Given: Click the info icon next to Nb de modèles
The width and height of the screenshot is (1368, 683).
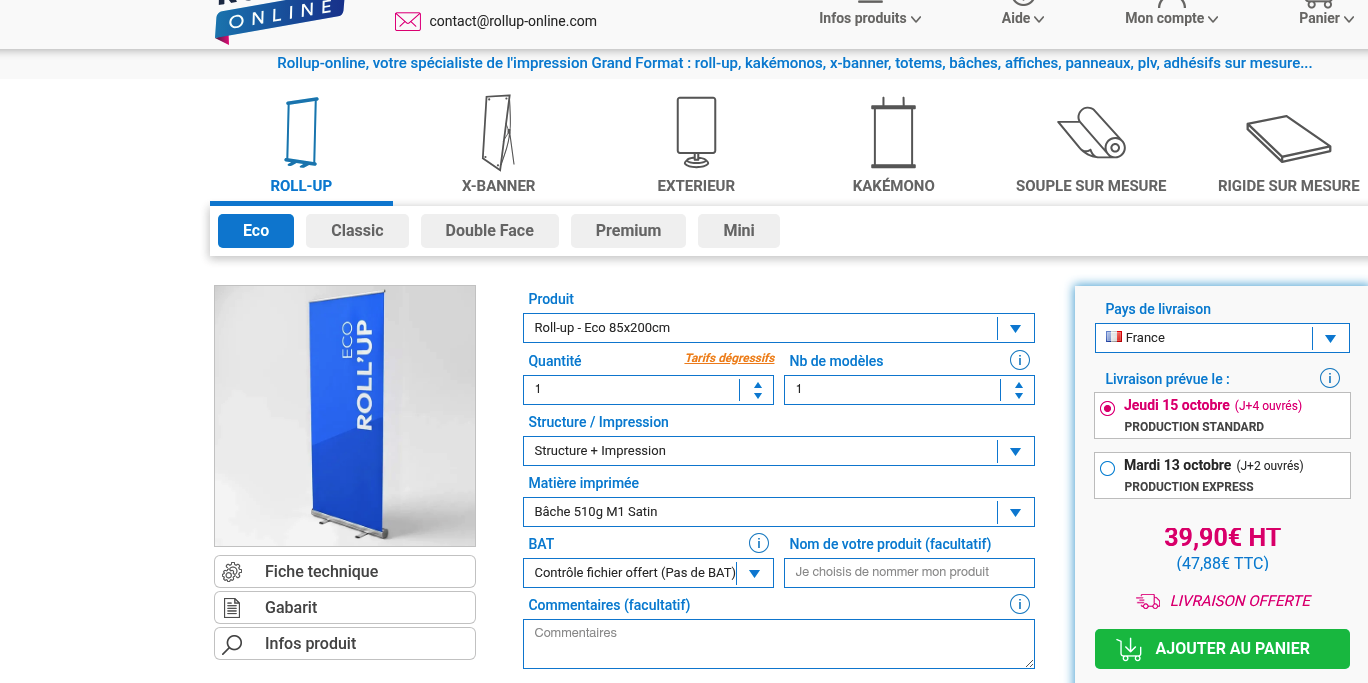Looking at the screenshot, I should pyautogui.click(x=1019, y=360).
